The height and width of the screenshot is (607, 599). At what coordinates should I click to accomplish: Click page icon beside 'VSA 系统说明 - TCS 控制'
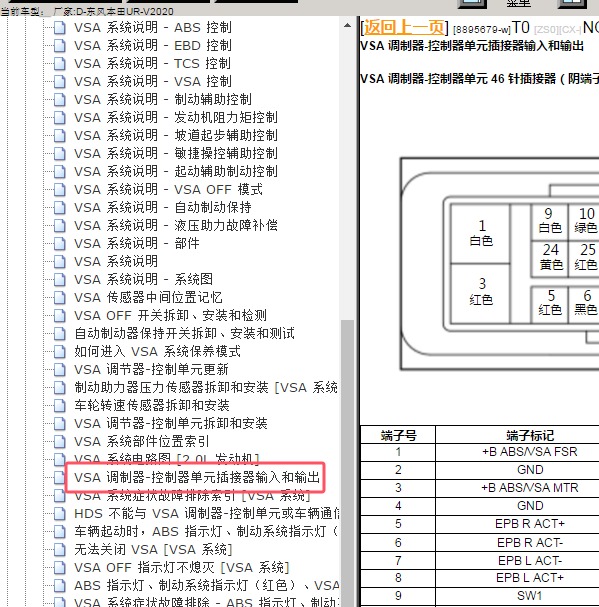[x=60, y=64]
